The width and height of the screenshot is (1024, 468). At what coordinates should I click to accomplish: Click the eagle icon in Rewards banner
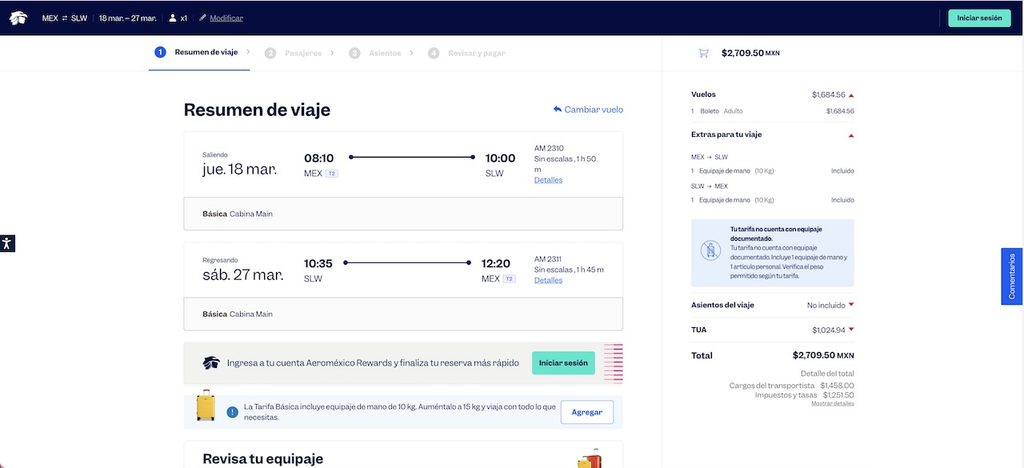[x=211, y=362]
